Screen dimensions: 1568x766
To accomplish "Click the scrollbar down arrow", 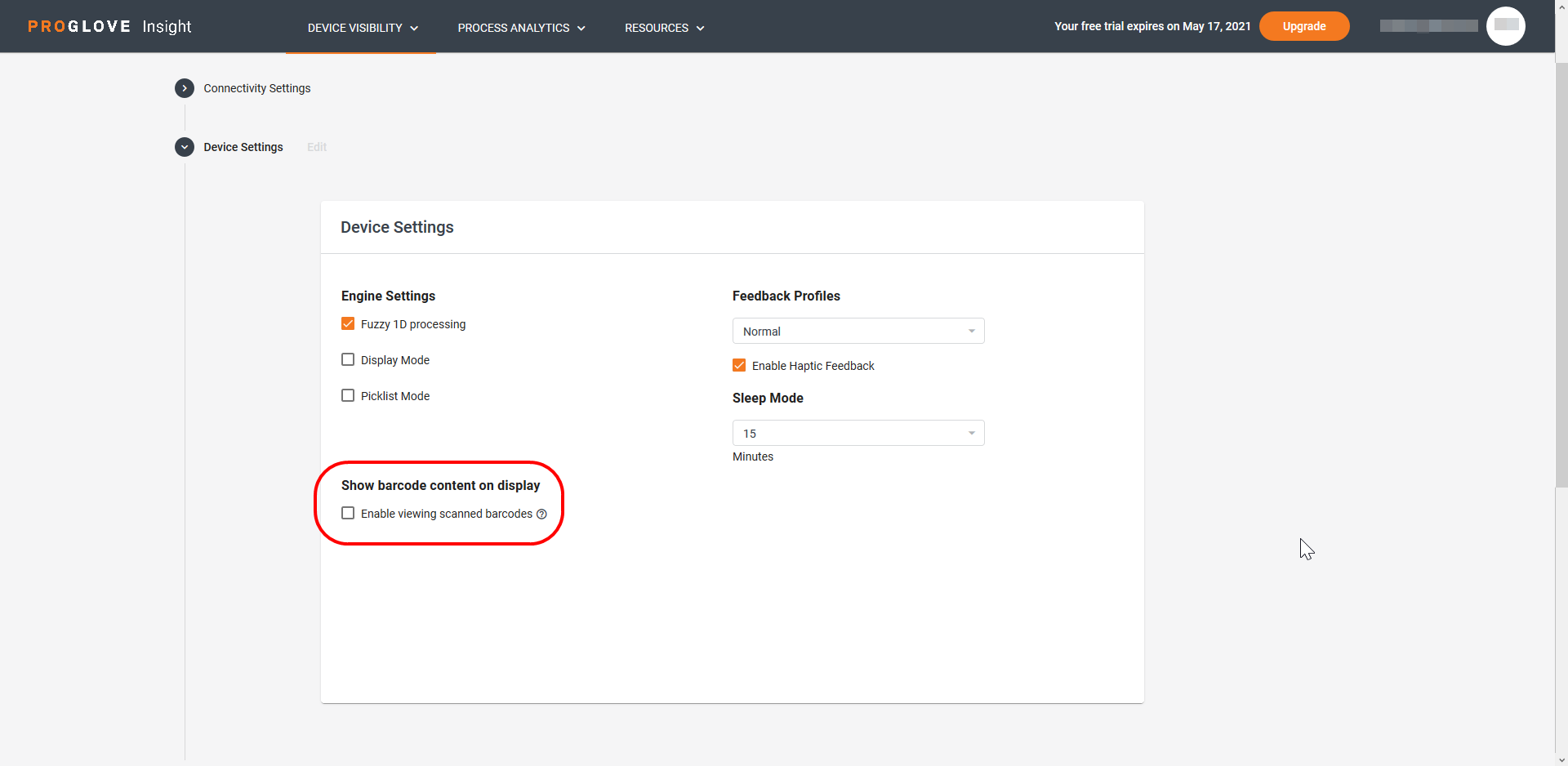I will (1561, 759).
